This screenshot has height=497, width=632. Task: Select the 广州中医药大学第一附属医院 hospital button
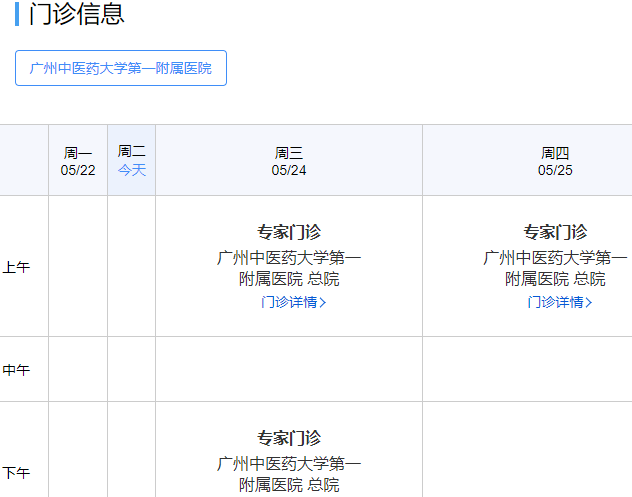click(x=121, y=68)
